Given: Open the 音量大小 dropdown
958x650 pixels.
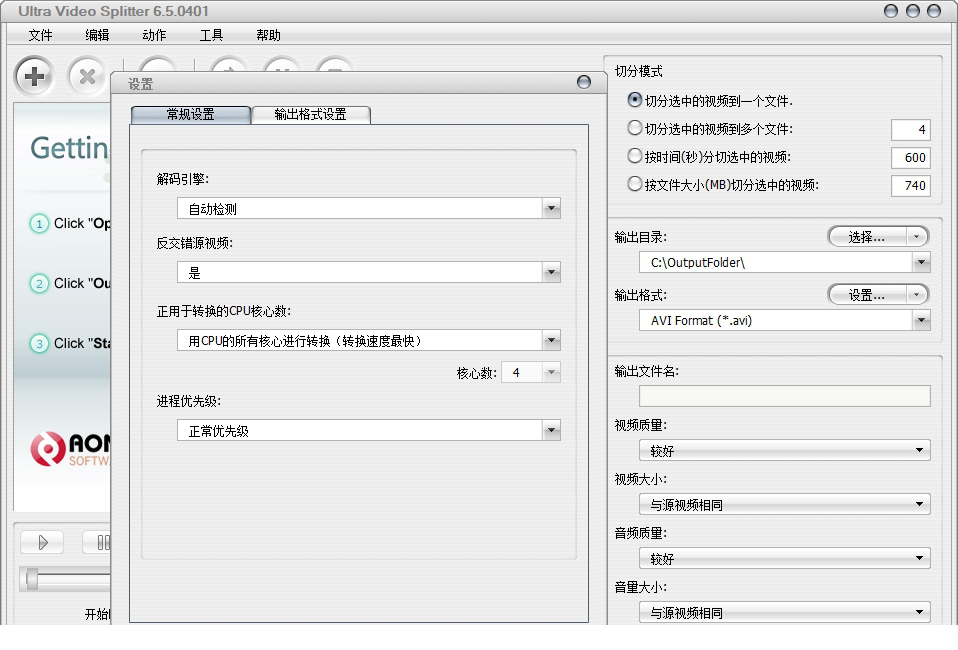Looking at the screenshot, I should coord(784,612).
